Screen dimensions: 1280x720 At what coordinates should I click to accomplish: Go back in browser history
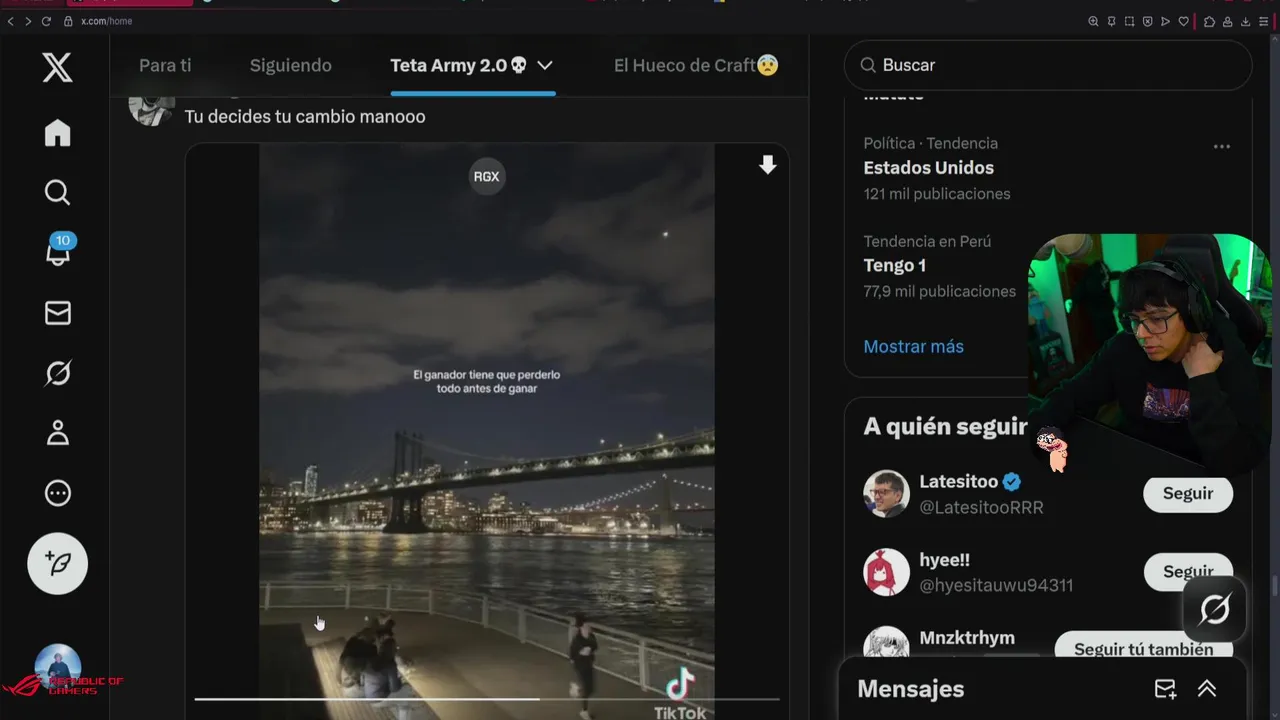pos(11,21)
